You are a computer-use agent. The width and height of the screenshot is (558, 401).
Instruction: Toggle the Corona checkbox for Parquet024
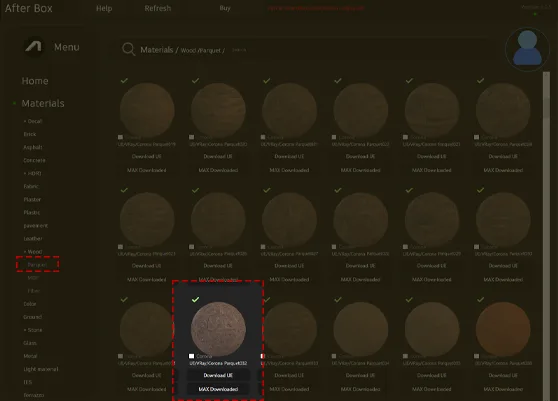point(476,137)
